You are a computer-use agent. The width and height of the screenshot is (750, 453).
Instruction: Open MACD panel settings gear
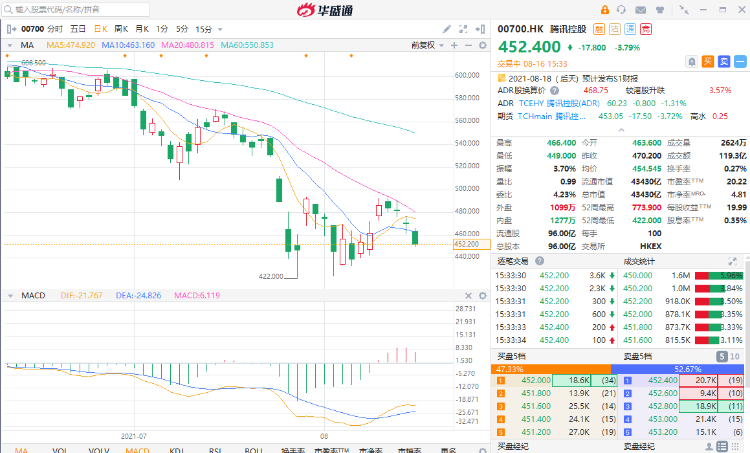pos(483,296)
